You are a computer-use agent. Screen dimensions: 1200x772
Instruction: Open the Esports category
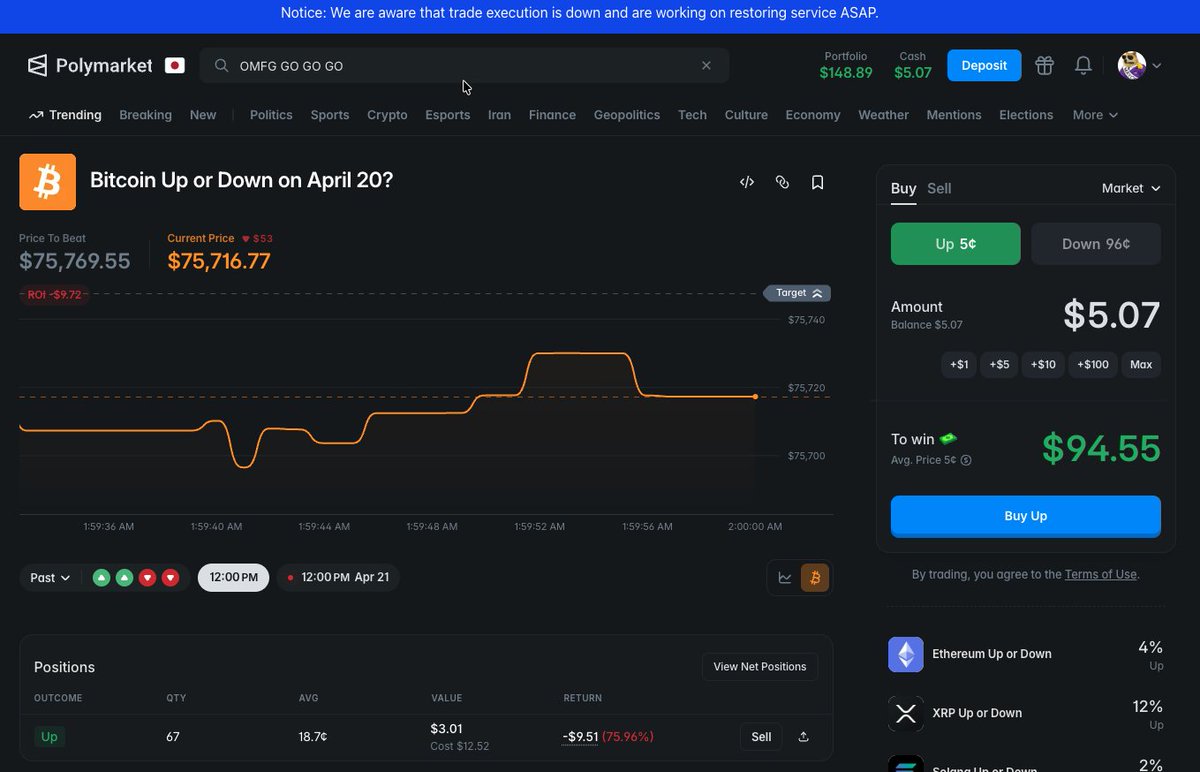[447, 115]
